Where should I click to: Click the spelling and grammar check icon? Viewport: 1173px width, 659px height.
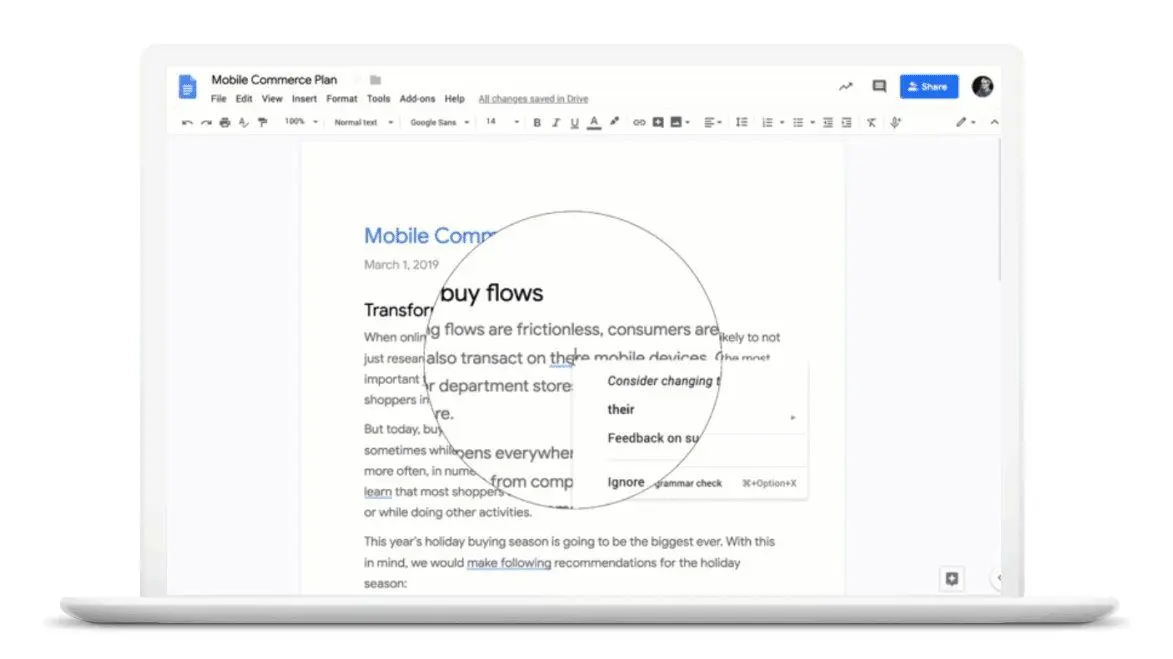click(x=243, y=122)
